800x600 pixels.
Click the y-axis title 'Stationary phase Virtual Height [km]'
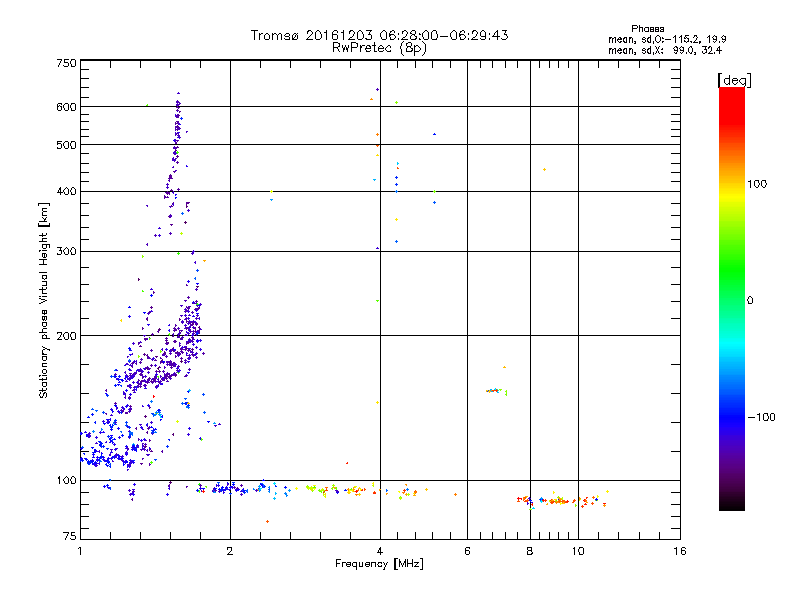(43, 301)
